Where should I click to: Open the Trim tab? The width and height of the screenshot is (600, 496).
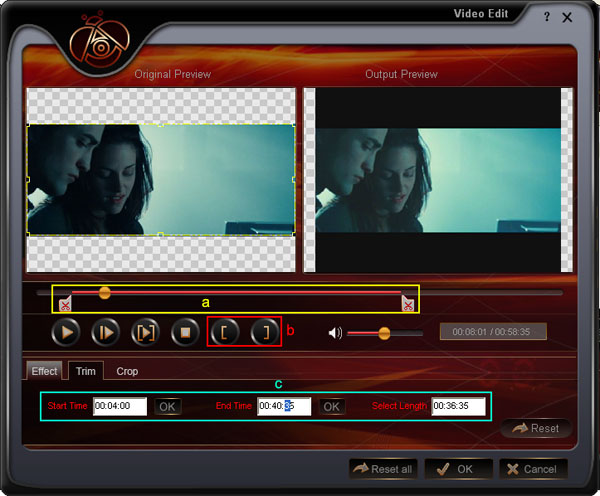coord(86,371)
